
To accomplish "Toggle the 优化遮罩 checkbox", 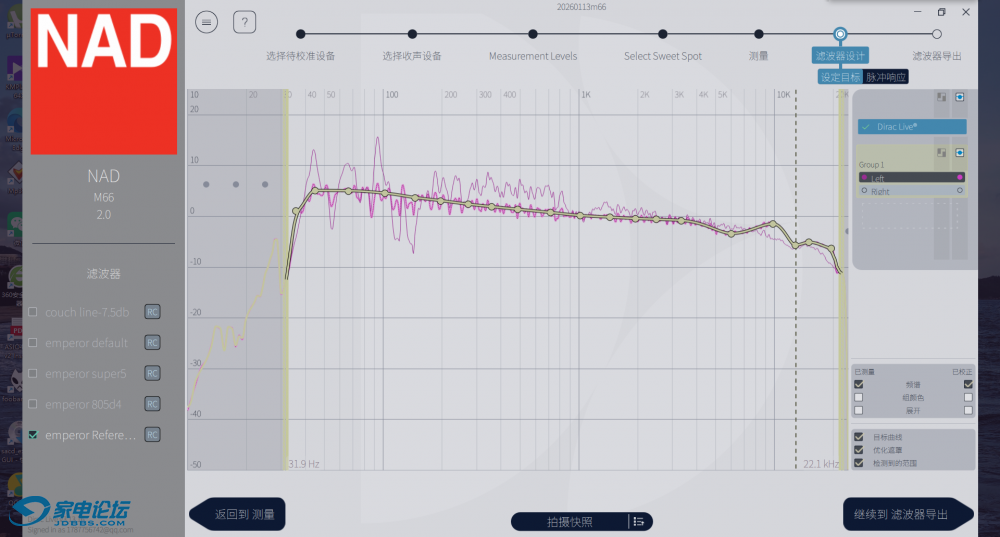I will click(858, 450).
